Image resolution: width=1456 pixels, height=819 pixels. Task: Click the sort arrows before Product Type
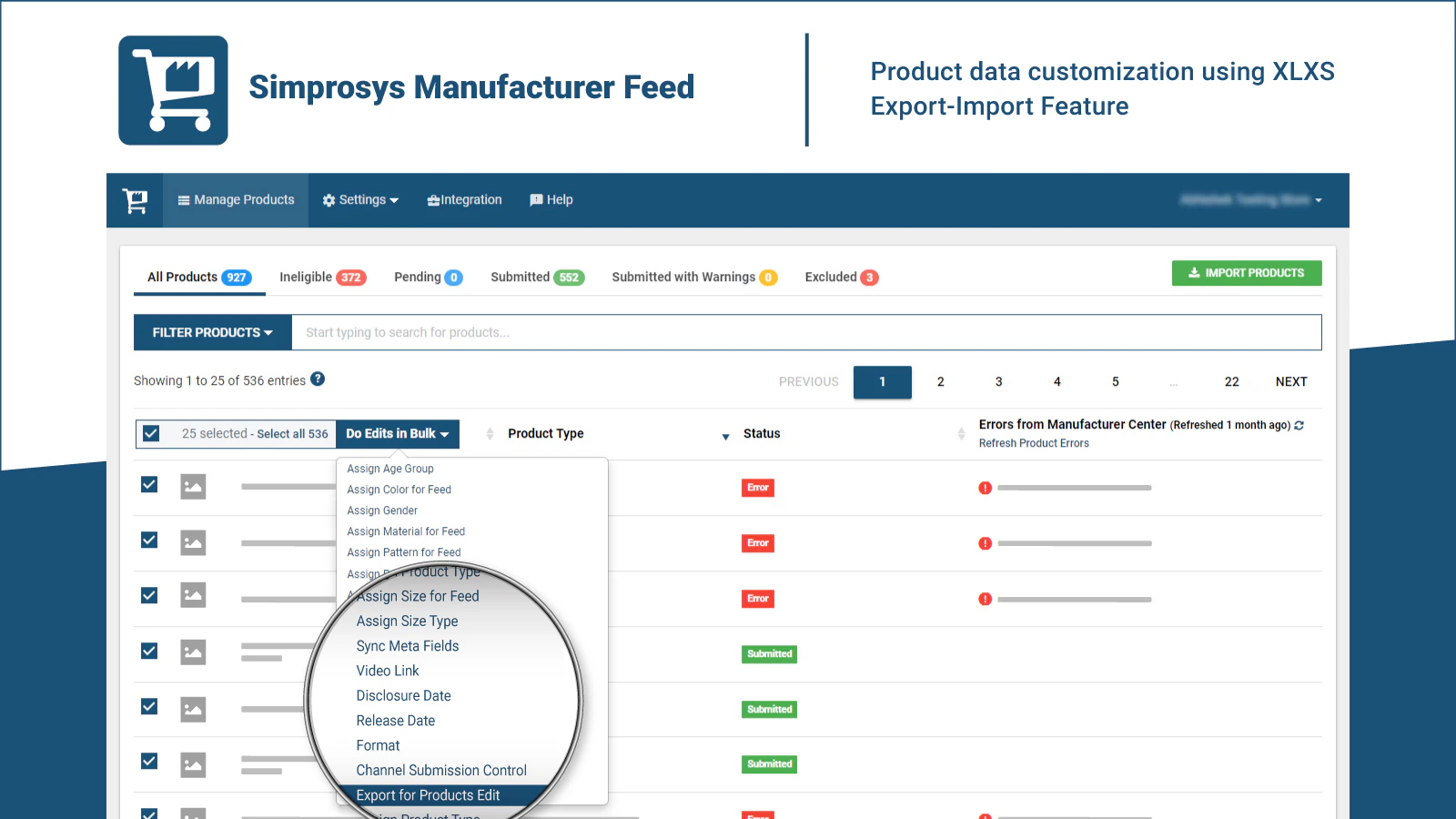(490, 434)
